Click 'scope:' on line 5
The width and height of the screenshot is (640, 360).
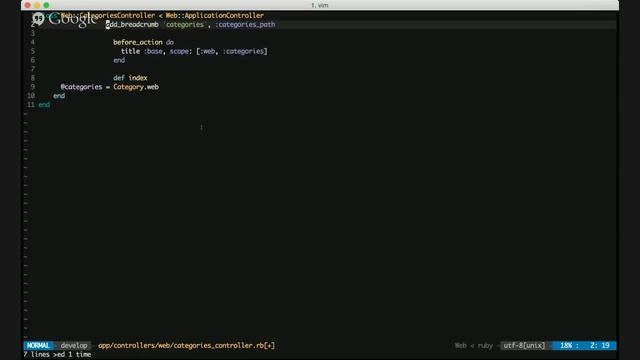coord(181,51)
